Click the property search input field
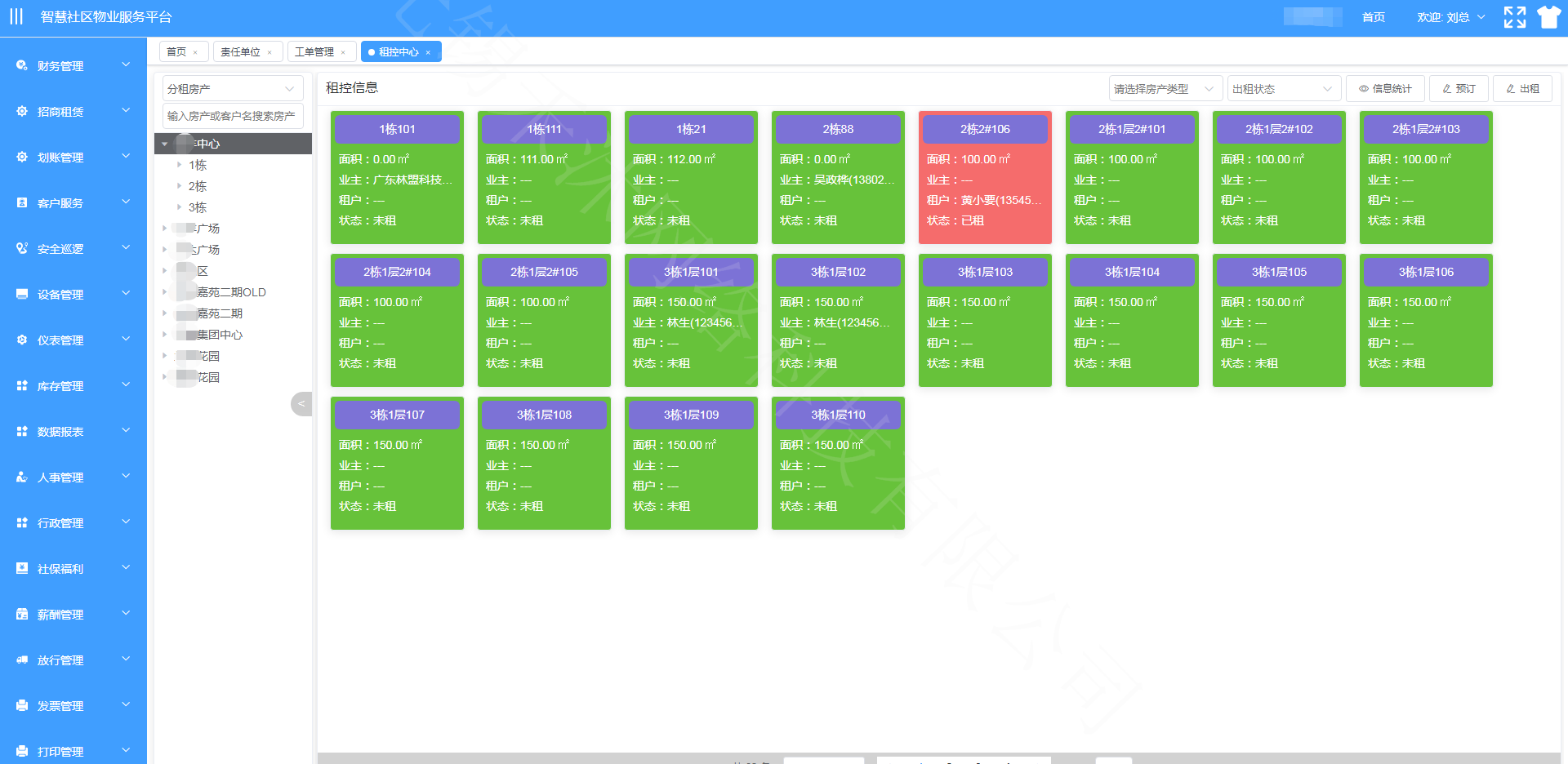The width and height of the screenshot is (1568, 764). click(233, 116)
